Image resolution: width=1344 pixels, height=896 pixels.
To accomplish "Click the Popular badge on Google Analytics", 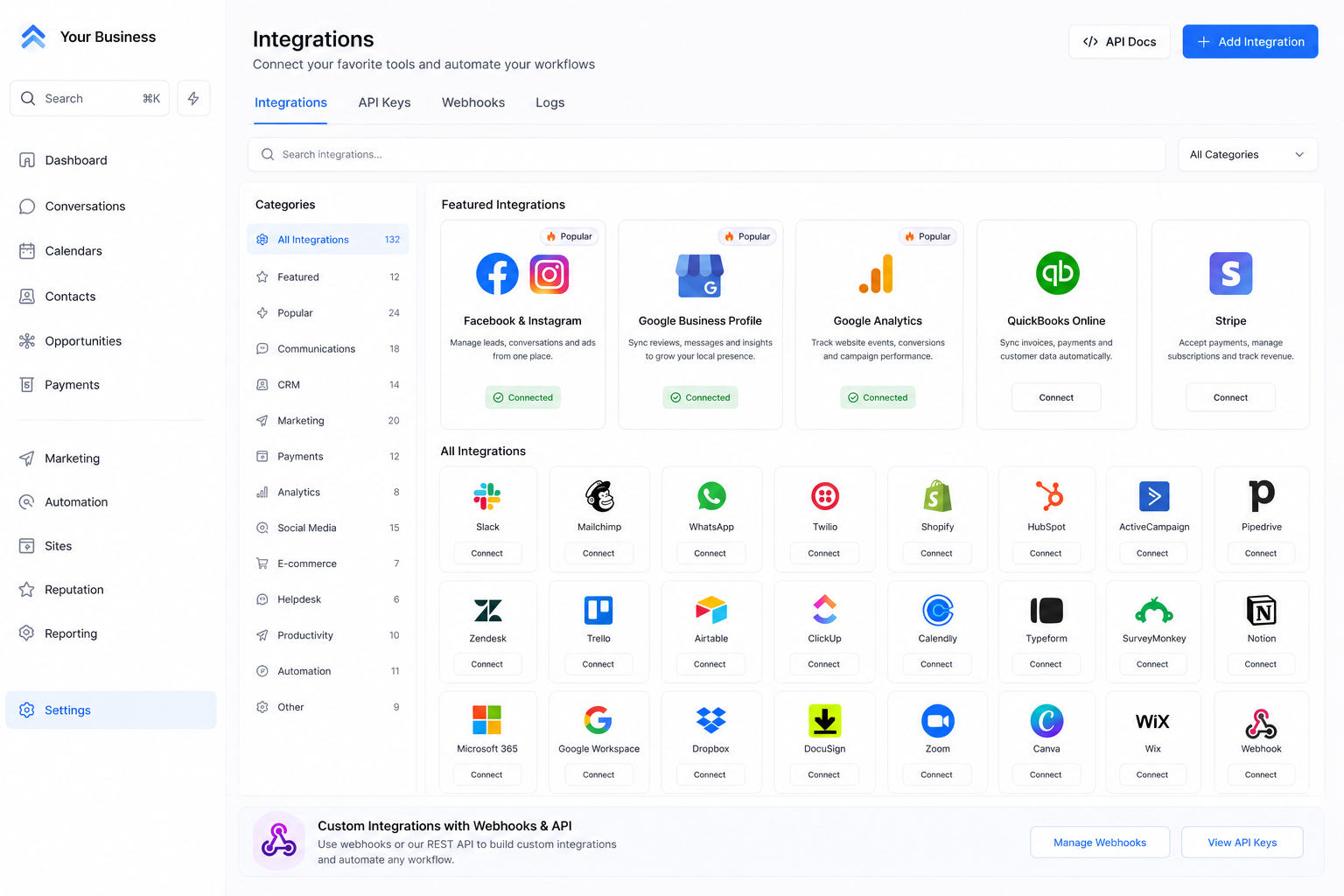I will coord(927,236).
